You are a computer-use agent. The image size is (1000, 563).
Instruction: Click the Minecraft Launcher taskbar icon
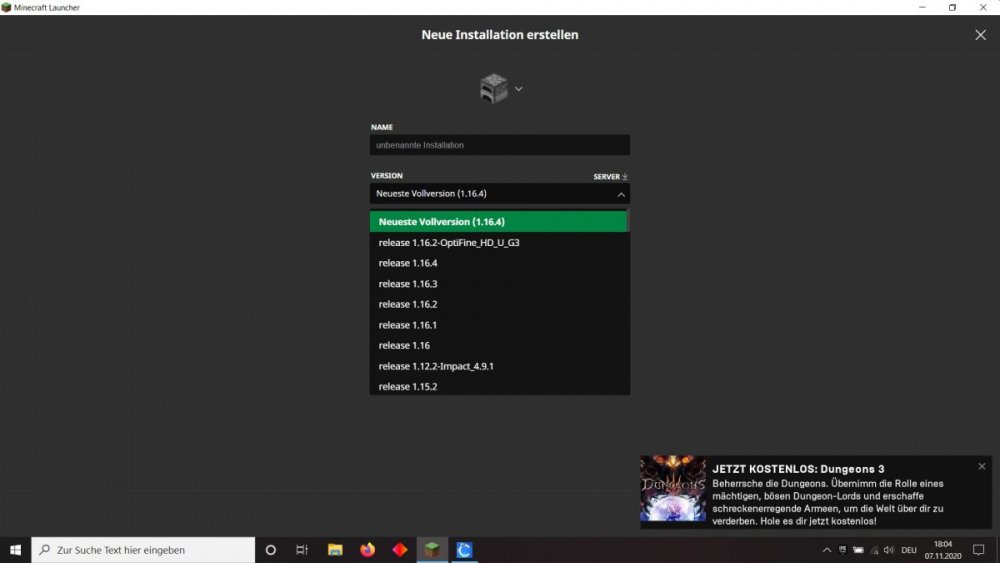[x=432, y=550]
